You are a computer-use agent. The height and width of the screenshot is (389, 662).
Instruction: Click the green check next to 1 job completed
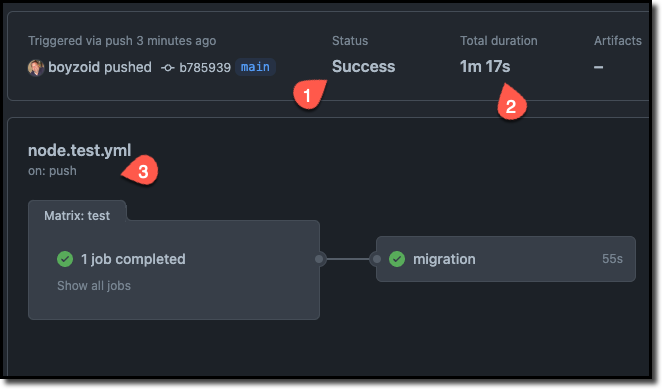65,259
